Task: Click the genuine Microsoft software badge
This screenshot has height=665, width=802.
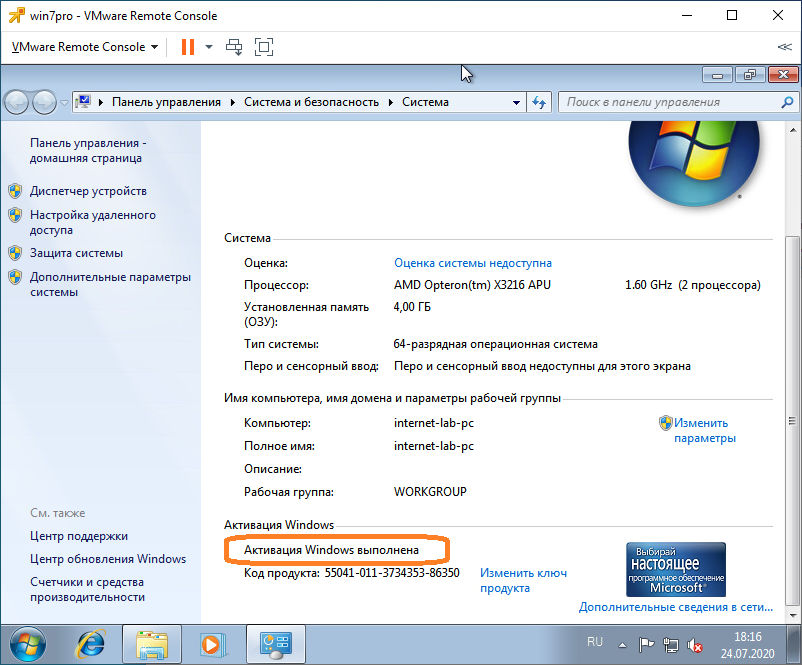Action: click(x=676, y=569)
